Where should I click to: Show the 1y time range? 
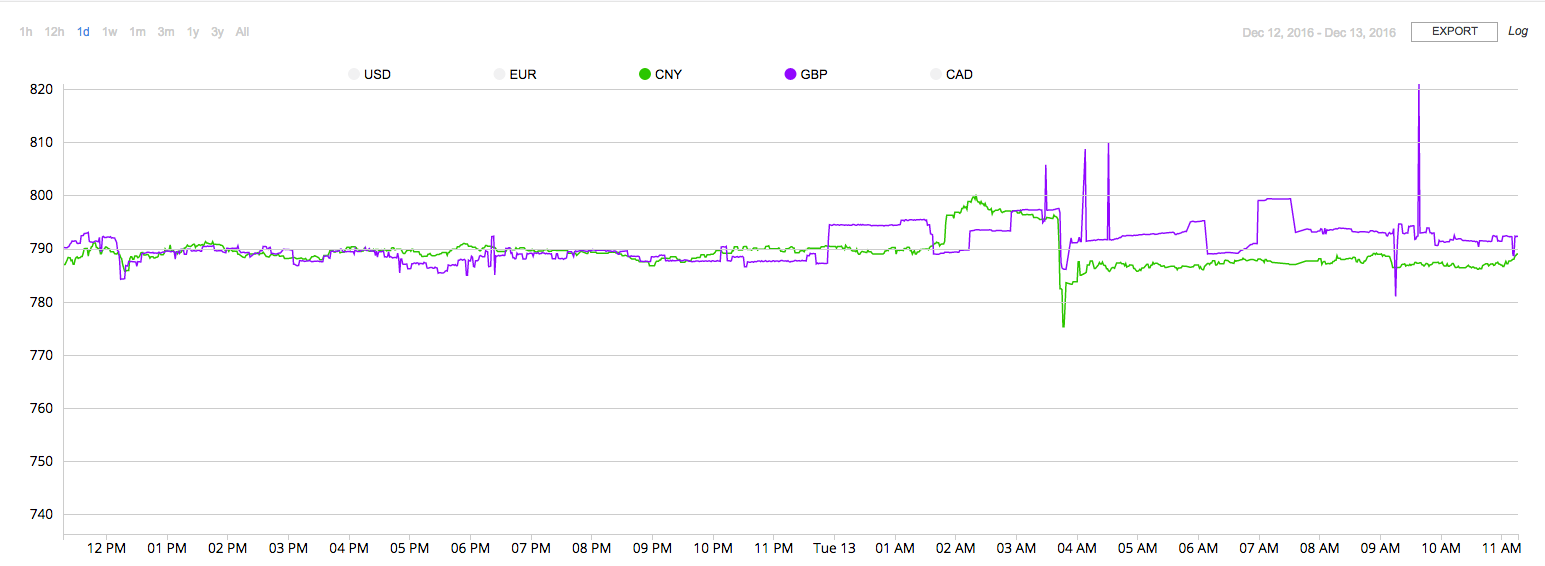pyautogui.click(x=193, y=32)
